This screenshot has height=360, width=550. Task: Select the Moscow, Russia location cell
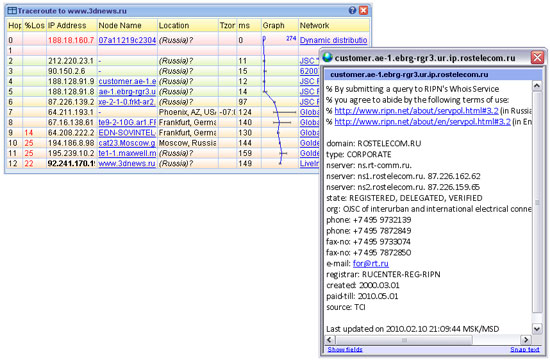click(x=187, y=143)
